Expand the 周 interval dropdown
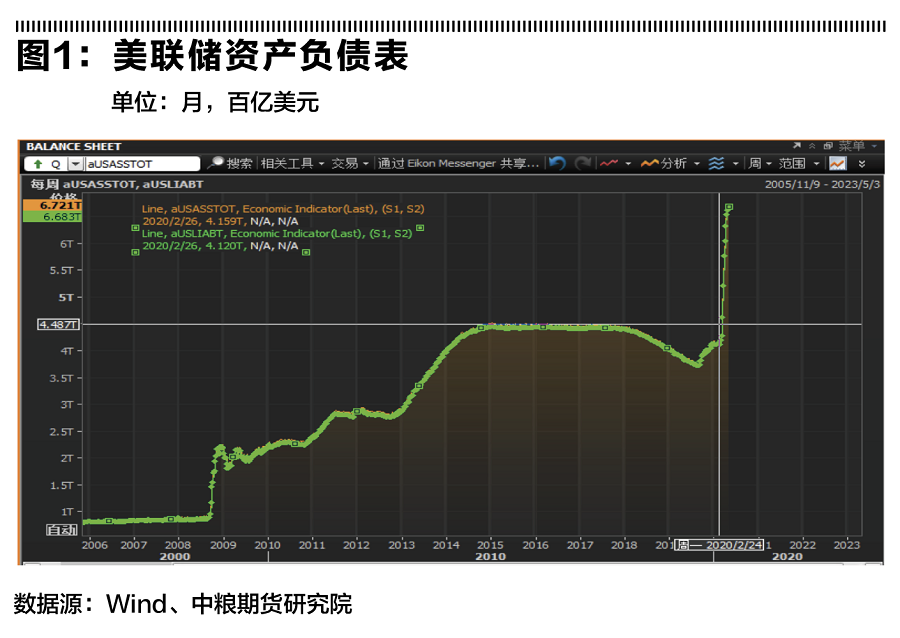Image resolution: width=900 pixels, height=638 pixels. click(759, 163)
